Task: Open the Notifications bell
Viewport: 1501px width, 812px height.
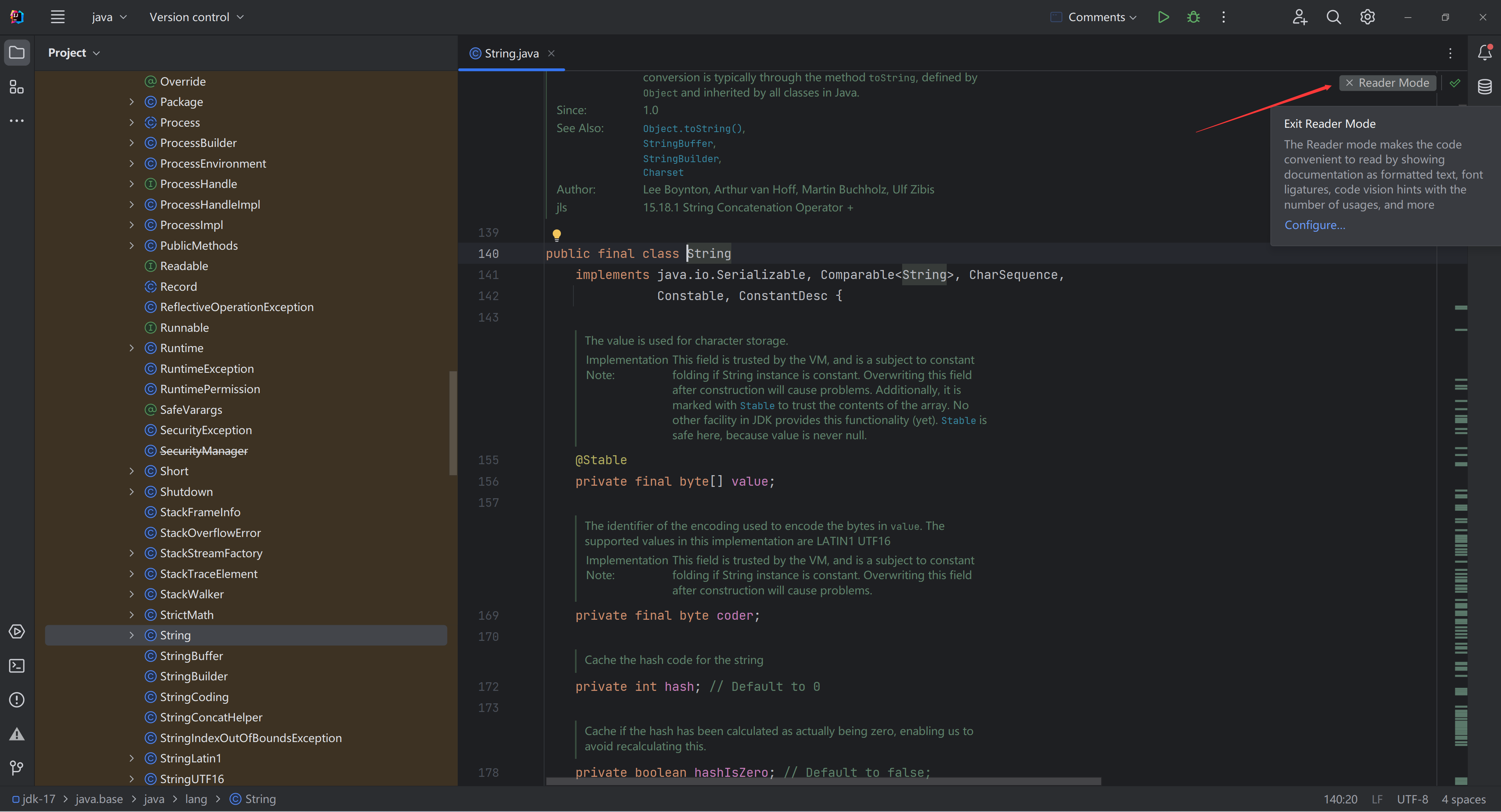Action: [1485, 52]
